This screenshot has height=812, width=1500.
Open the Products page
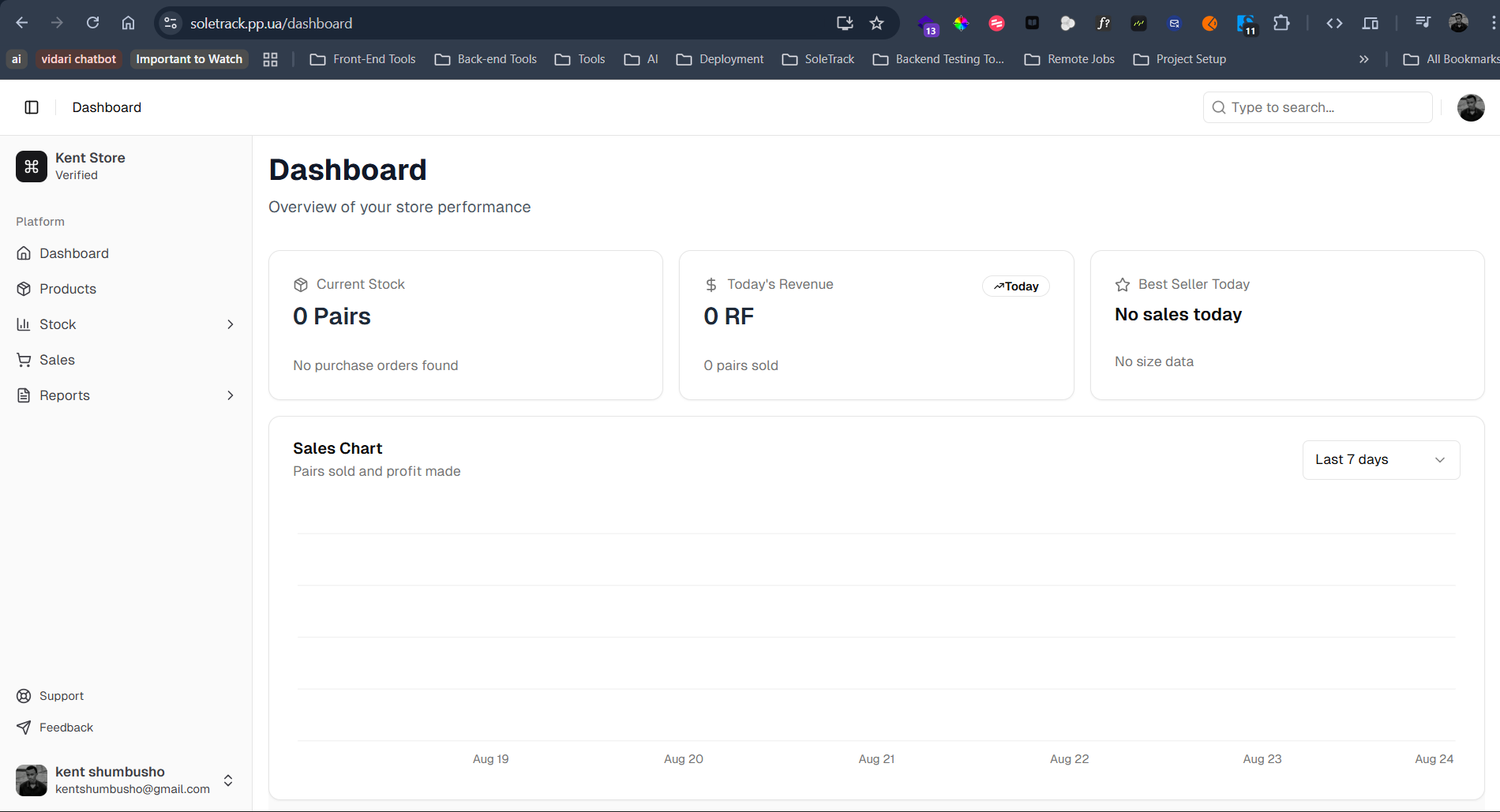[x=67, y=289]
